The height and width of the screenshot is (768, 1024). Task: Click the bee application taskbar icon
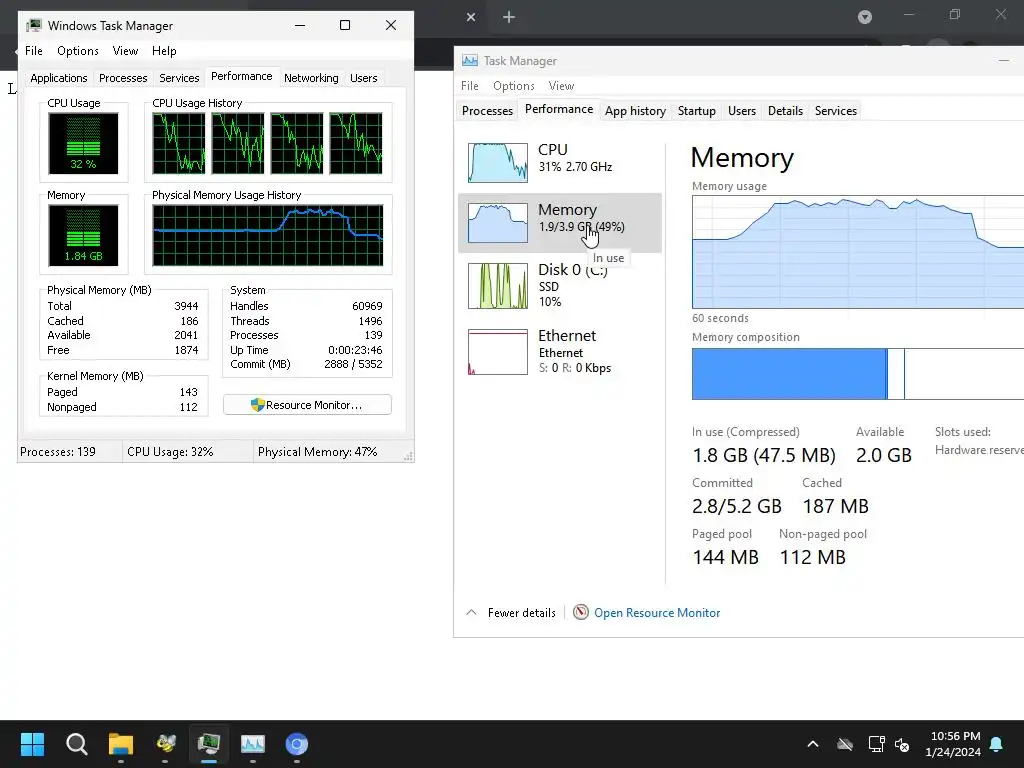165,744
